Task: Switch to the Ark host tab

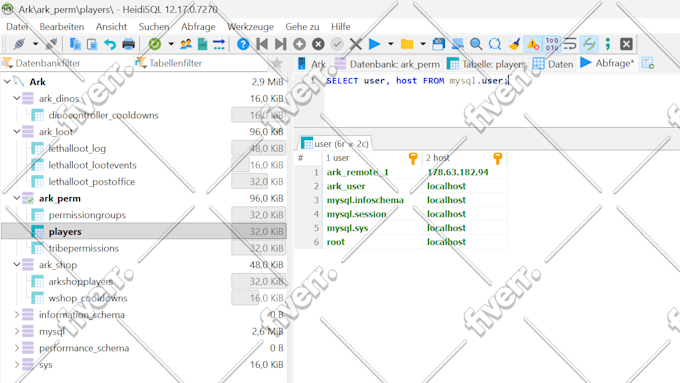Action: [x=312, y=64]
